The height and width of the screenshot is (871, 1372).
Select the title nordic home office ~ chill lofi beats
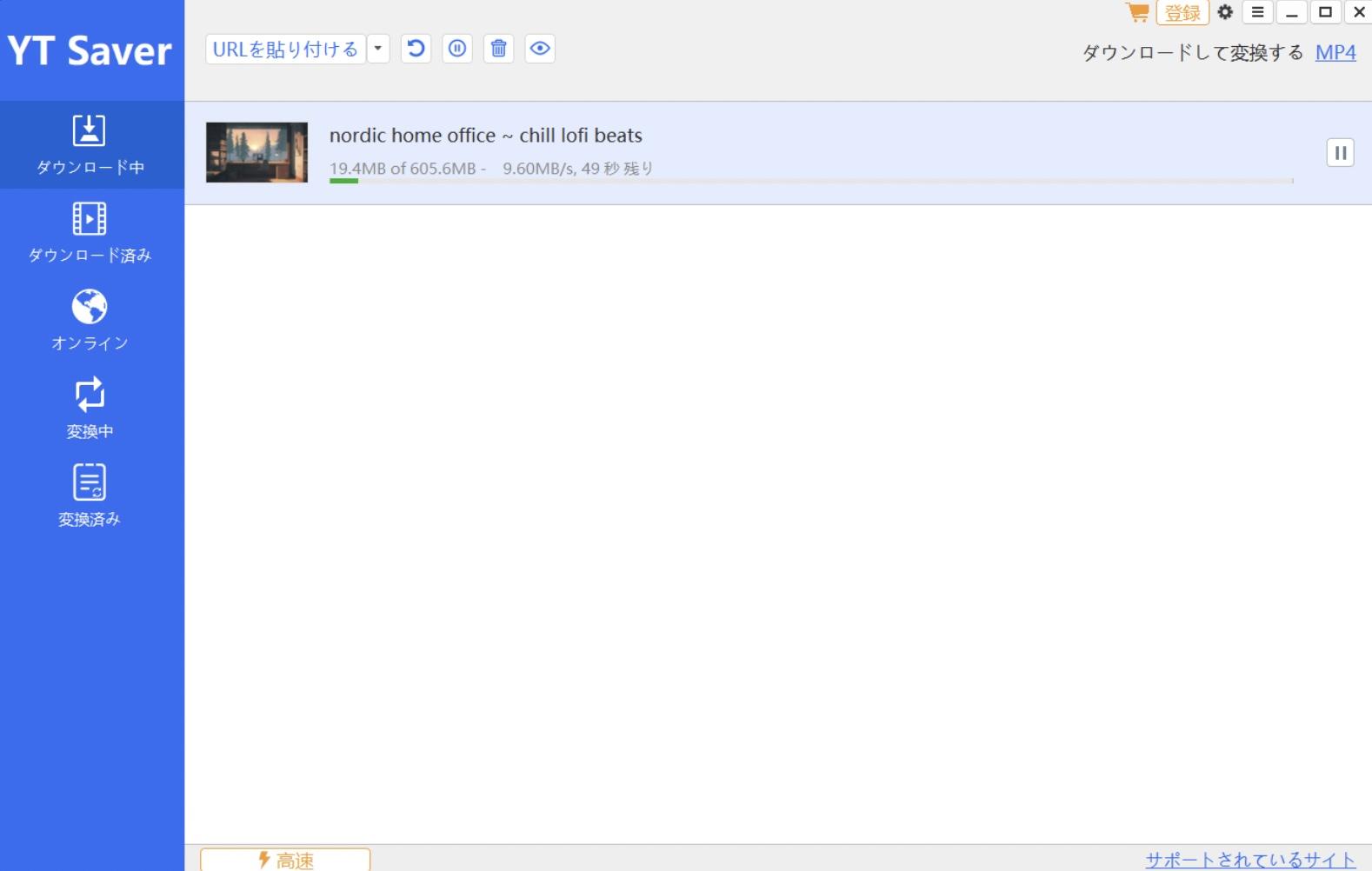(486, 136)
